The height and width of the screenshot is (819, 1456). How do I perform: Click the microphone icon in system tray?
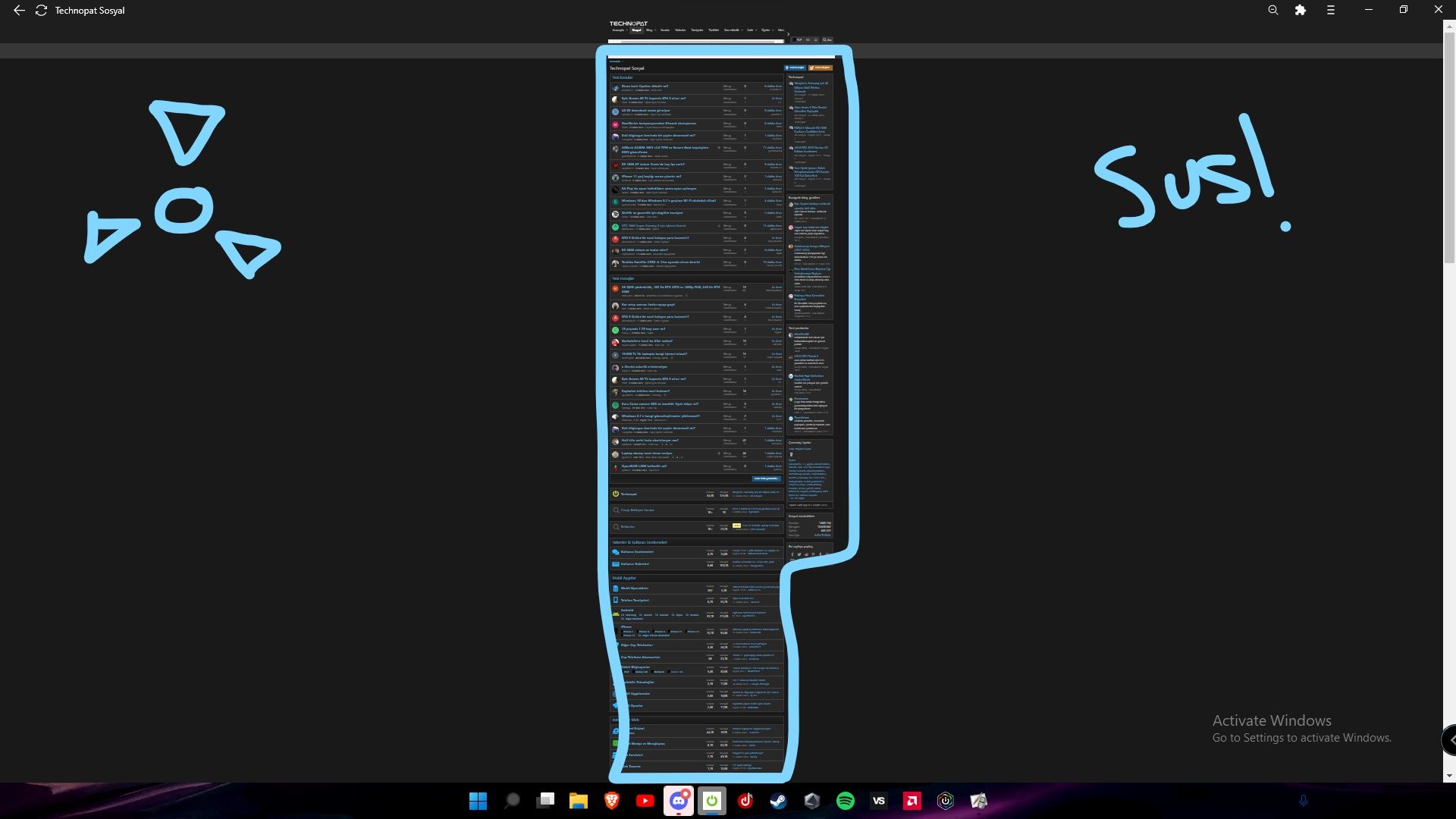[1304, 801]
